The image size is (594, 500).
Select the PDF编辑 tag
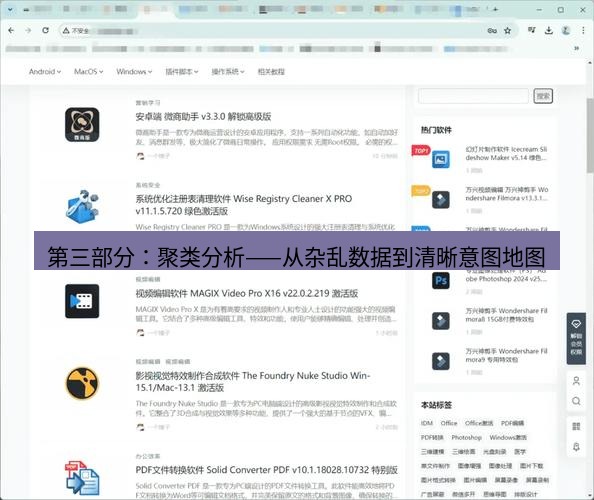(512, 423)
